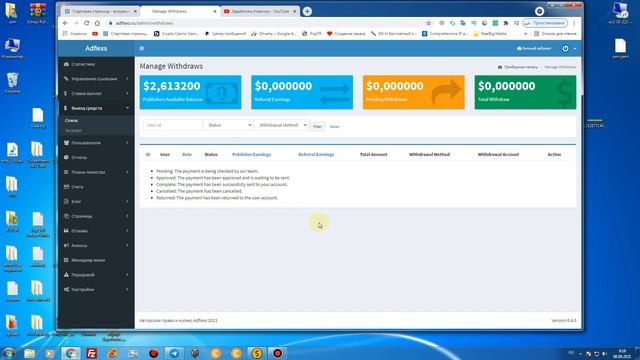Open the Windows Start button
Viewport: 640px width, 360px height.
tap(9, 353)
